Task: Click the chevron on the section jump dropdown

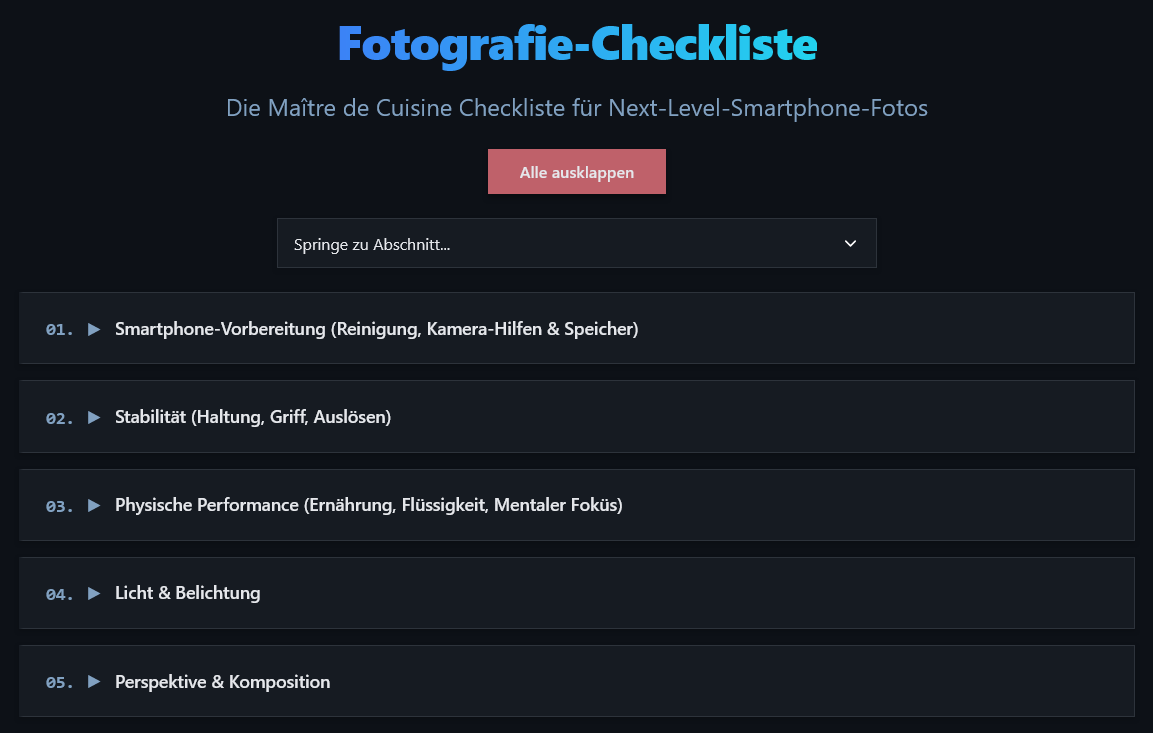Action: pyautogui.click(x=850, y=243)
